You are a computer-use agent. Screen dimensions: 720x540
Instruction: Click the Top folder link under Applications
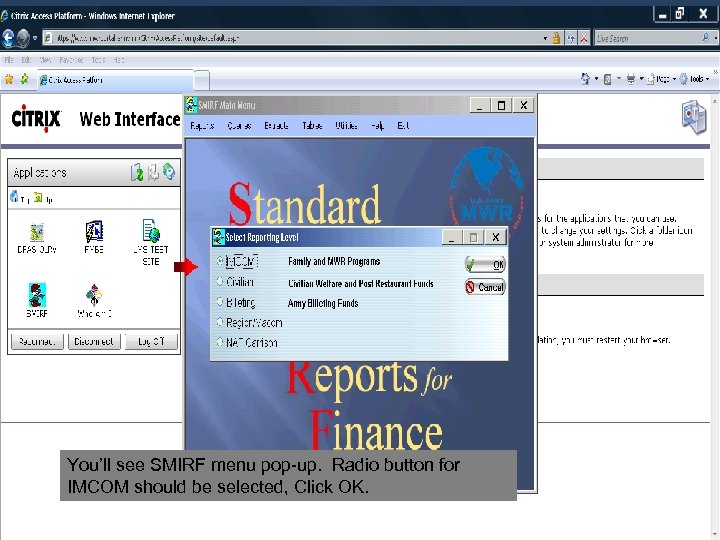[19, 198]
